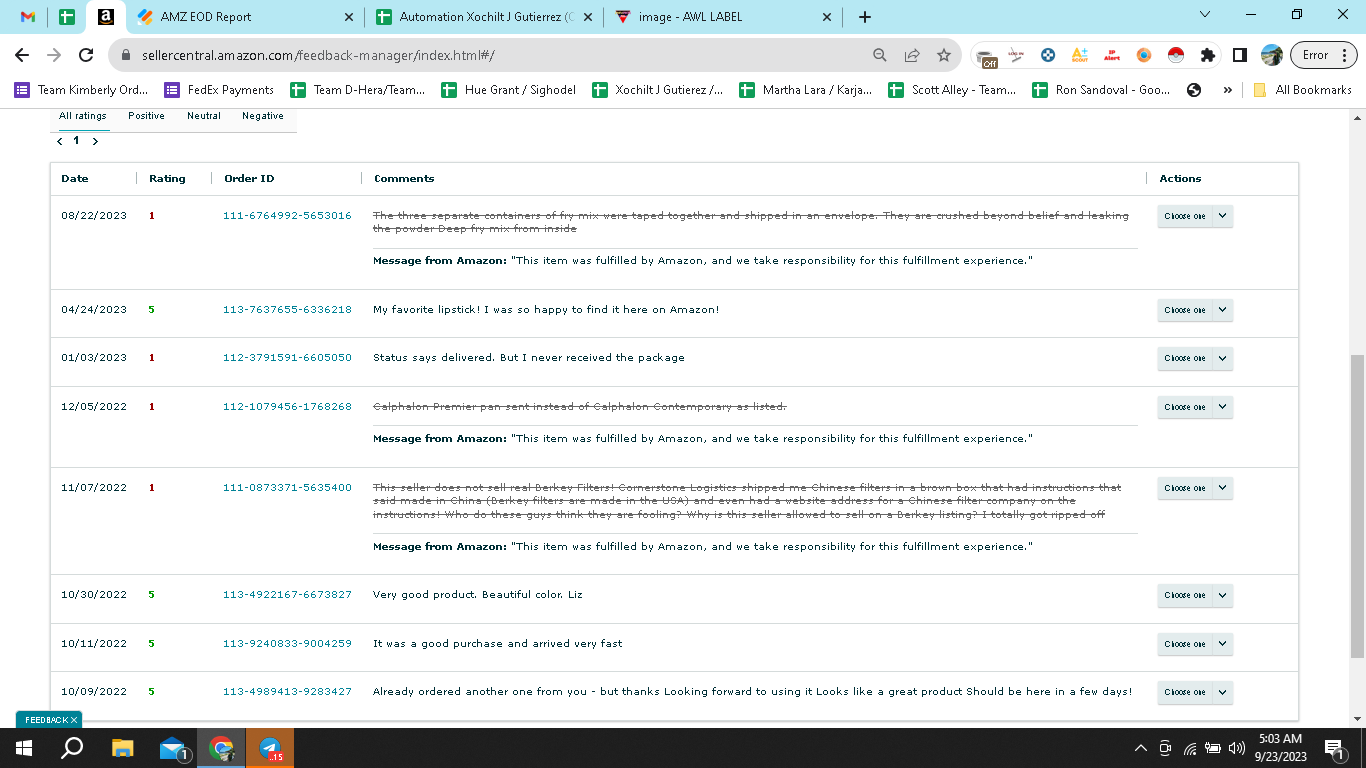Switch to the image - AWL LABEL tab
The height and width of the screenshot is (768, 1366).
click(x=722, y=17)
